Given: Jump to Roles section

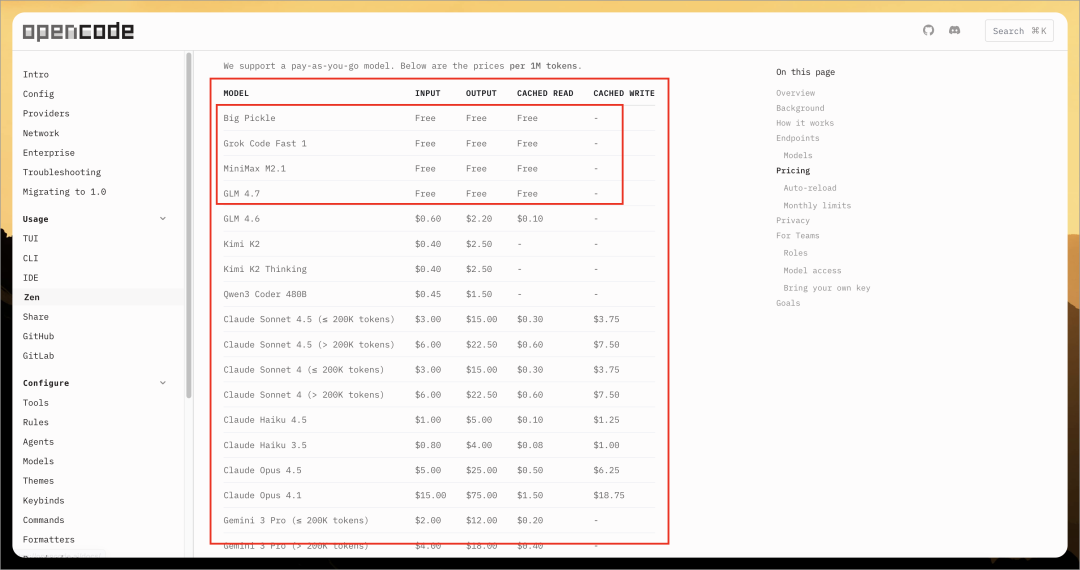Looking at the screenshot, I should [x=796, y=253].
